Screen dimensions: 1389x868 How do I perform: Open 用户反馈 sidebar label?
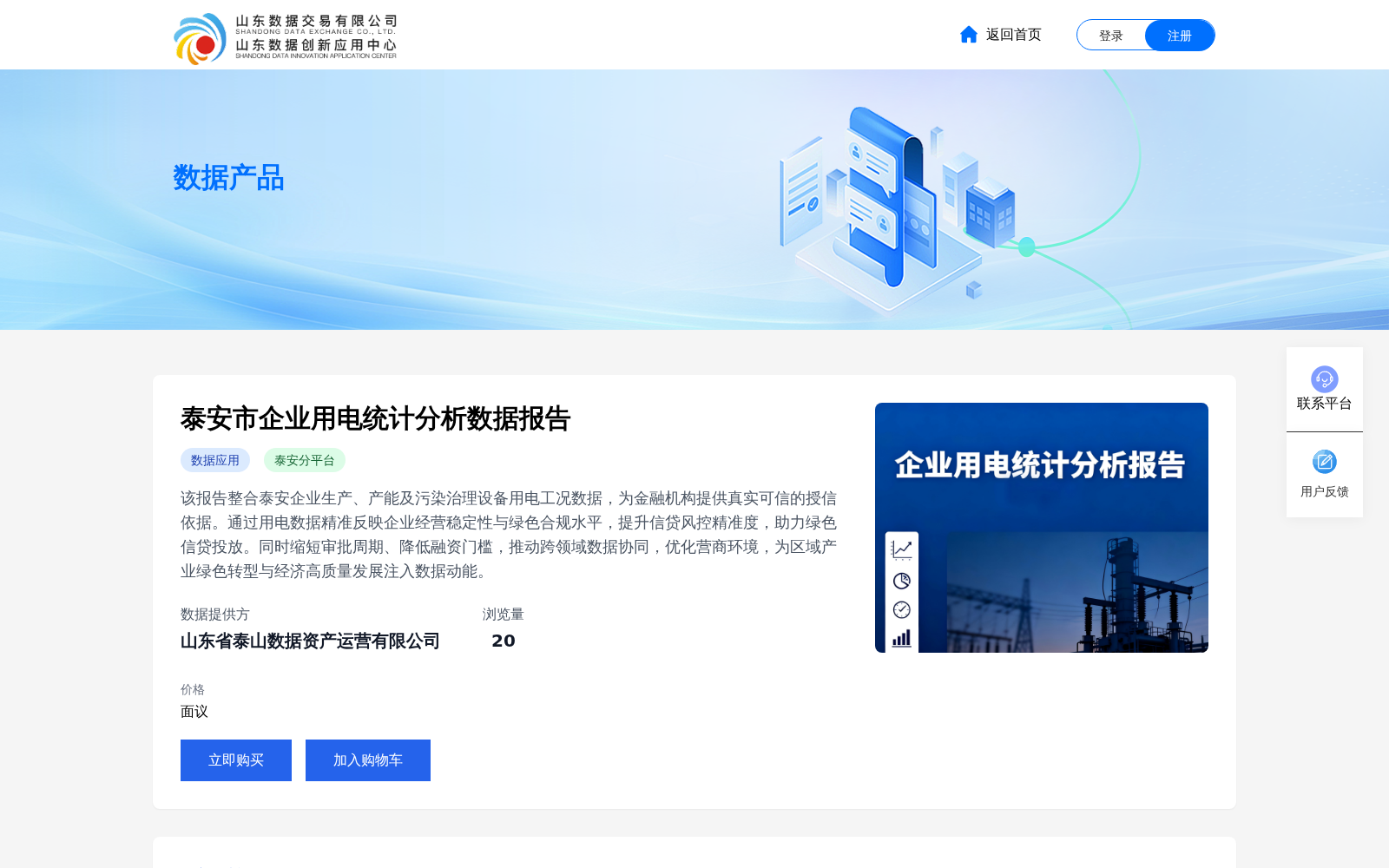pyautogui.click(x=1325, y=491)
